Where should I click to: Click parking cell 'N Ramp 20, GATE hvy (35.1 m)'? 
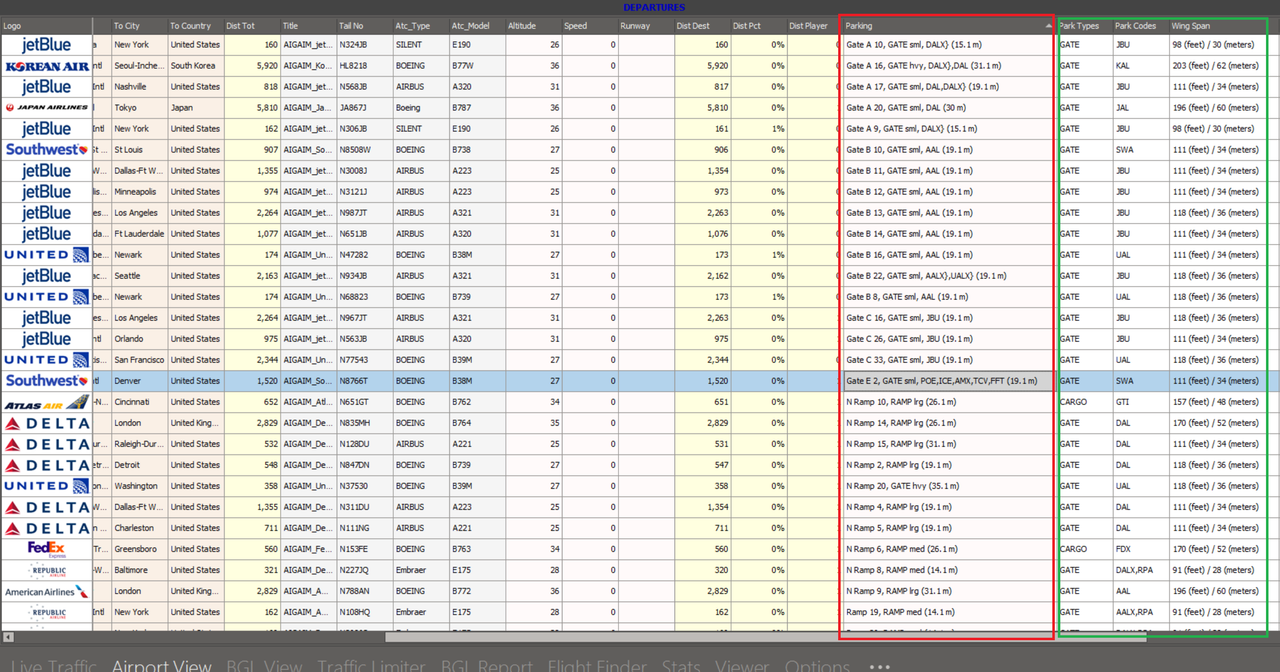click(x=948, y=486)
